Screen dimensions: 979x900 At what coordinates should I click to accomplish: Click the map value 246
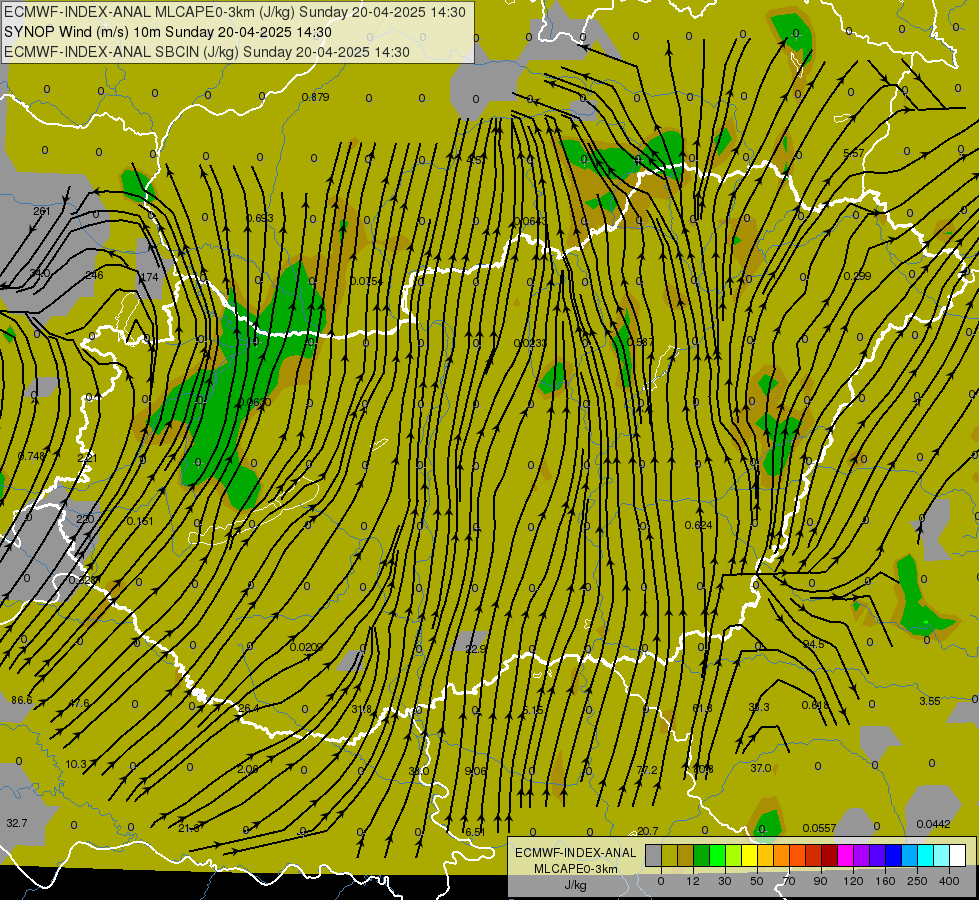pos(94,275)
